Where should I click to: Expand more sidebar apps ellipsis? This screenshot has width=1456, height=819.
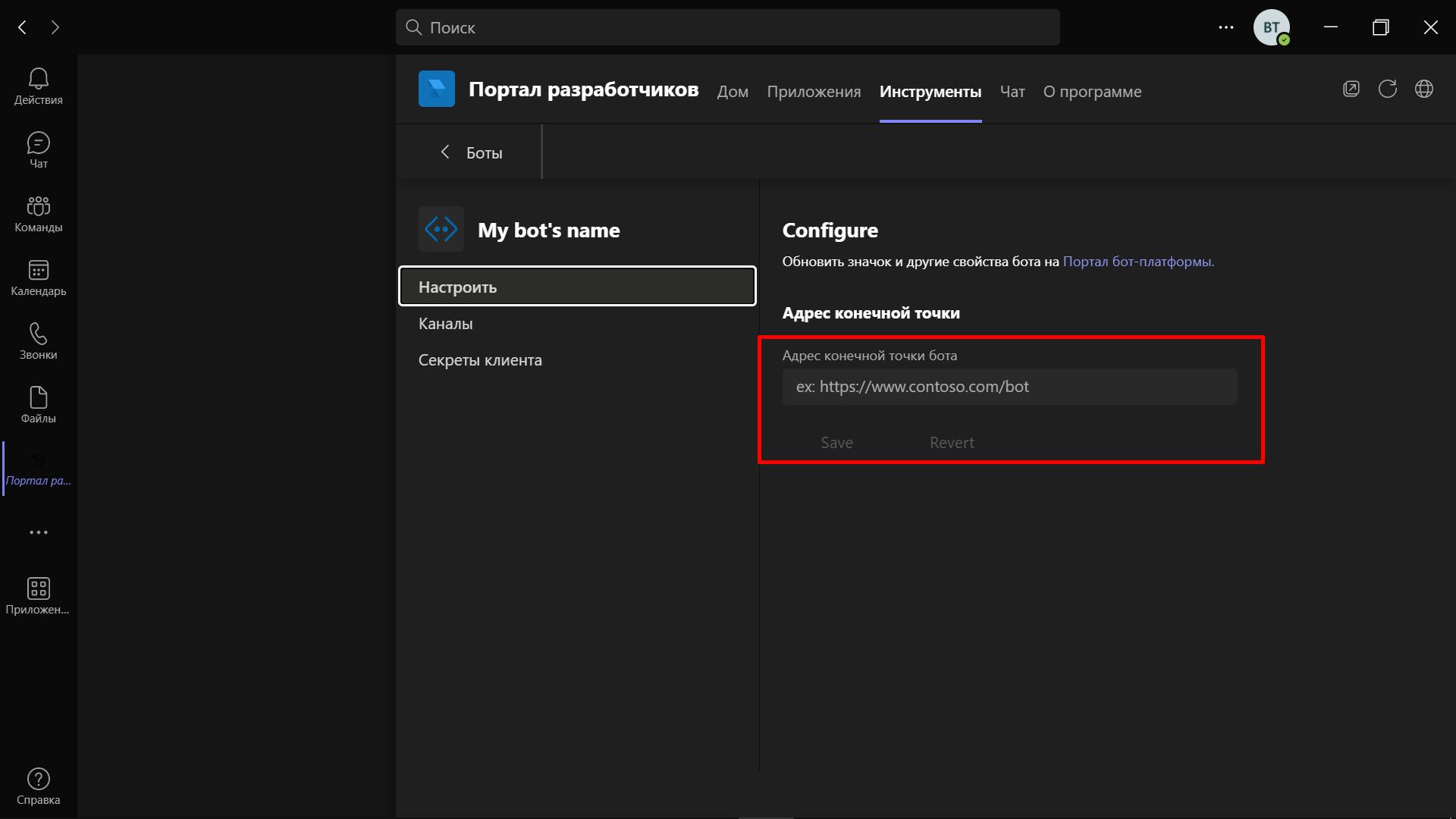[x=38, y=532]
